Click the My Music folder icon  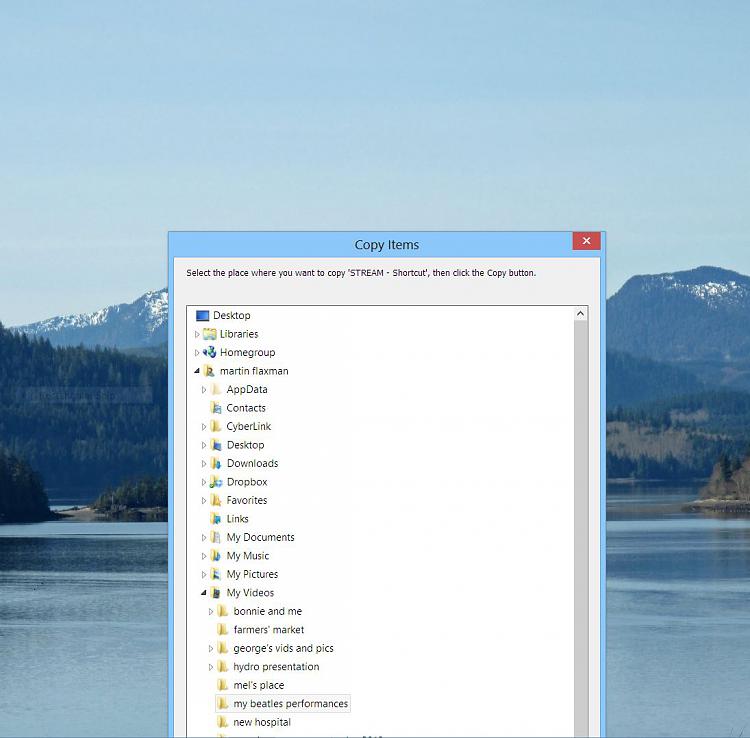(x=216, y=556)
